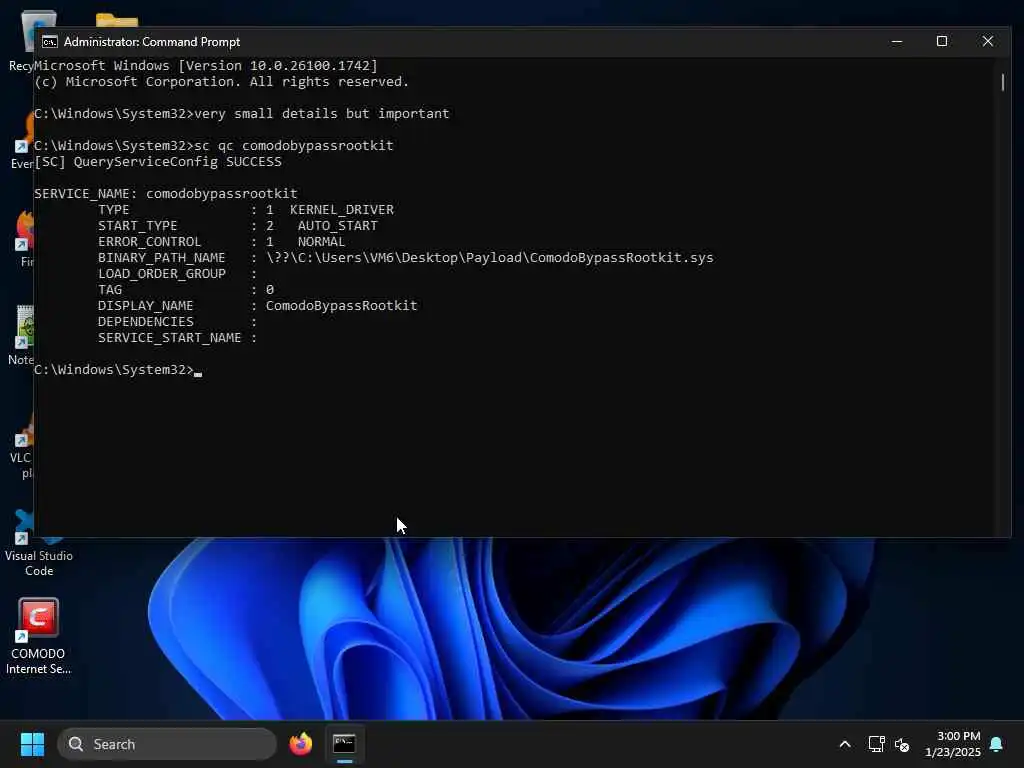
Task: Click the current prompt C:\Windows\System32>
Action: (114, 370)
